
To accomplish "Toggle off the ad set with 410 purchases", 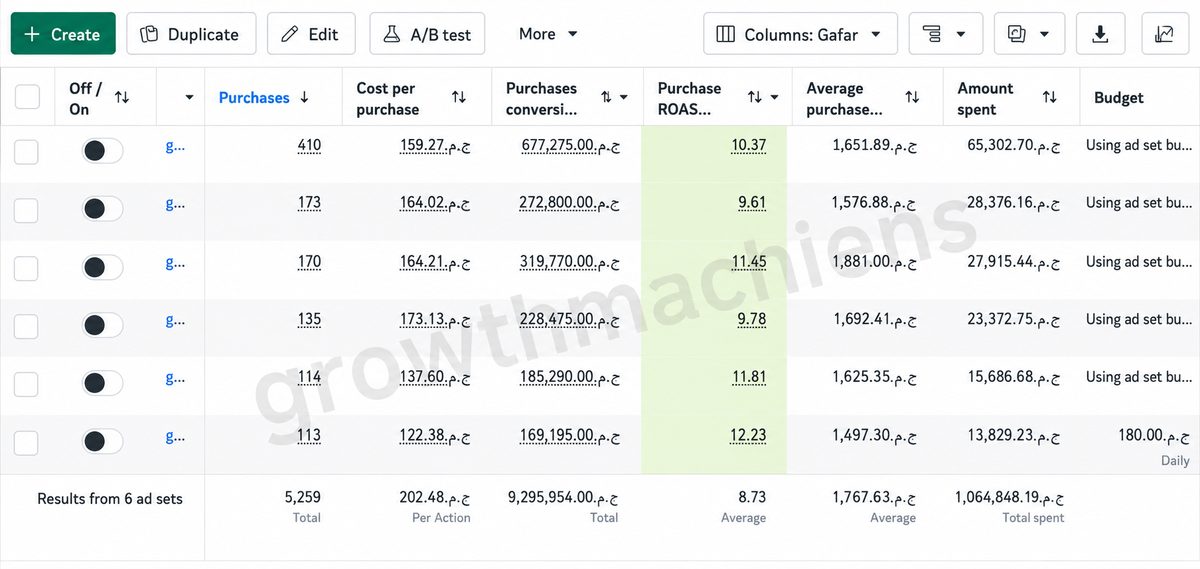I will tap(102, 151).
